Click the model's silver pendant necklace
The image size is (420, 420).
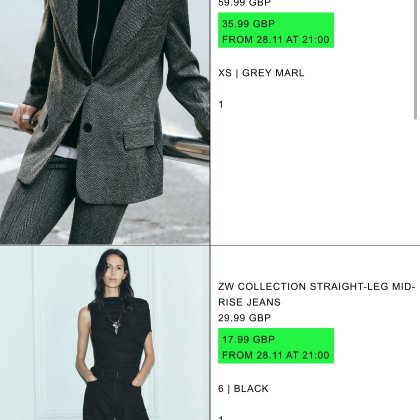(117, 326)
